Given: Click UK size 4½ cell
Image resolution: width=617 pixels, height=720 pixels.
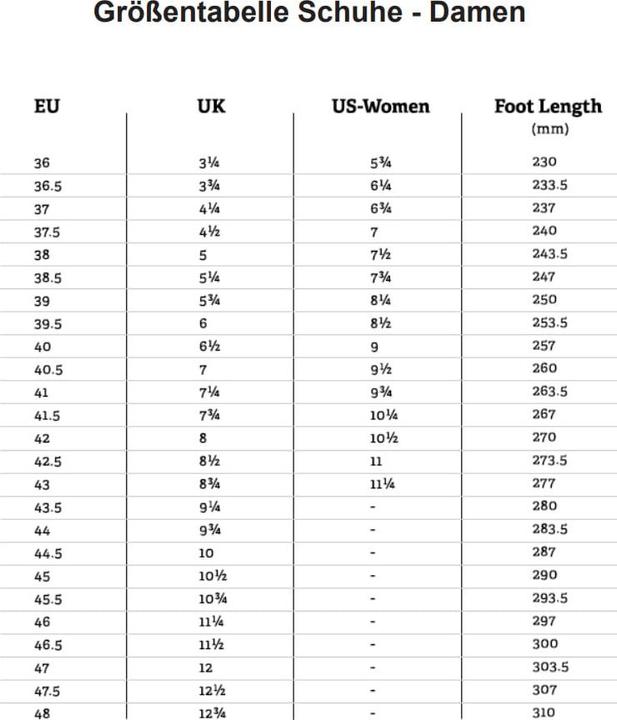Looking at the screenshot, I should [x=209, y=232].
